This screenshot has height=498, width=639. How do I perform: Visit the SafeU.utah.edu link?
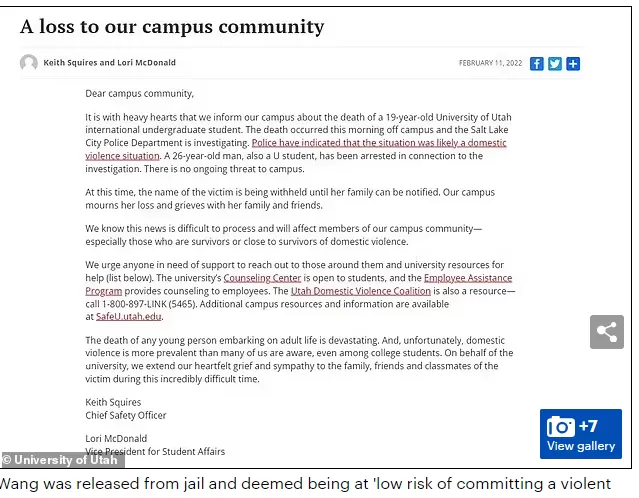pyautogui.click(x=129, y=317)
